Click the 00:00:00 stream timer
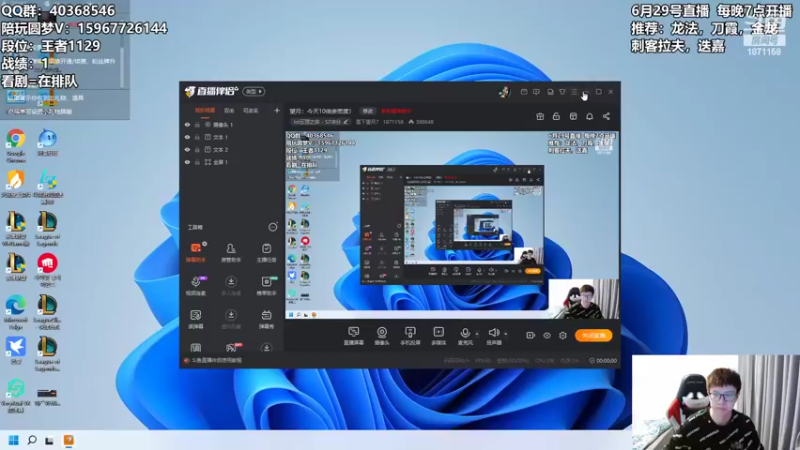Screen dimensions: 800x450 (x=604, y=361)
